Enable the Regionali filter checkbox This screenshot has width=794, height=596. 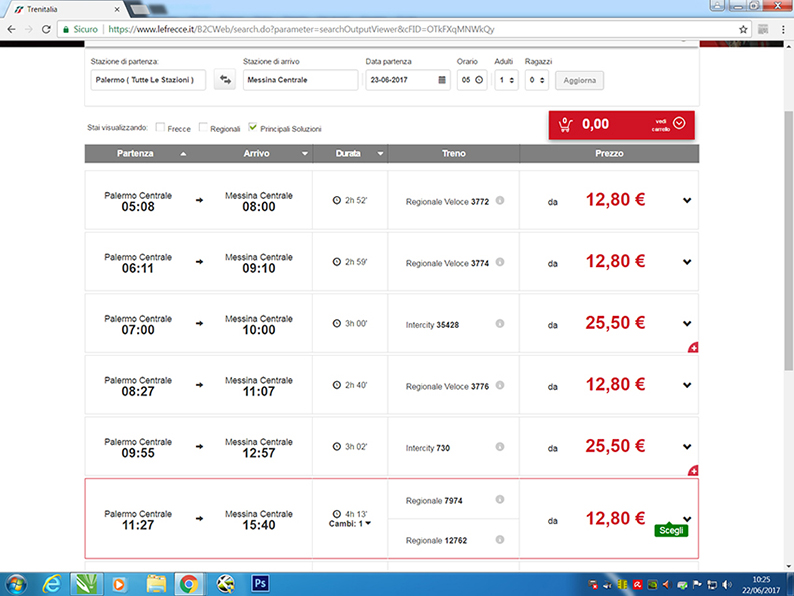click(204, 127)
